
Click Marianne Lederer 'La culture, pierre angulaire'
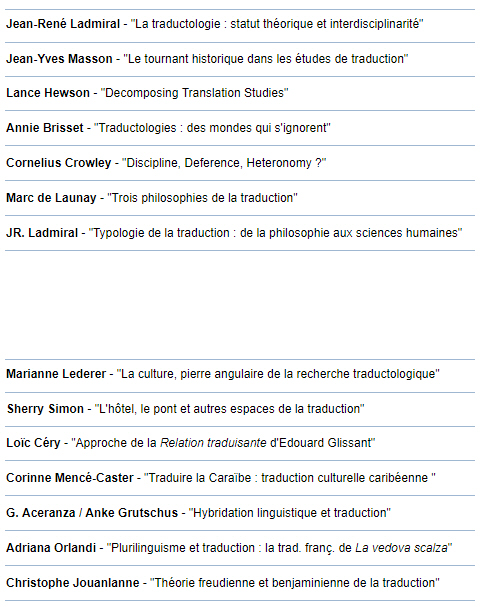223,374
